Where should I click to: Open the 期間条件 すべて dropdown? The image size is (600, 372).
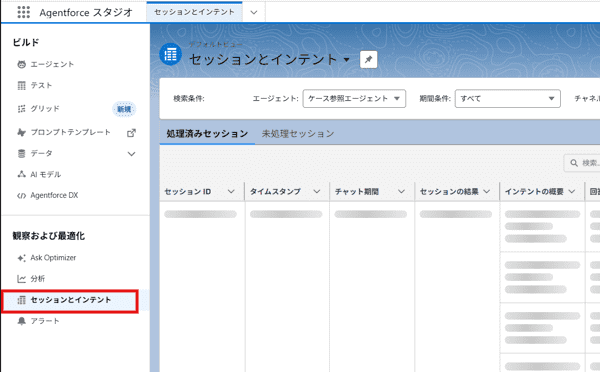click(507, 99)
